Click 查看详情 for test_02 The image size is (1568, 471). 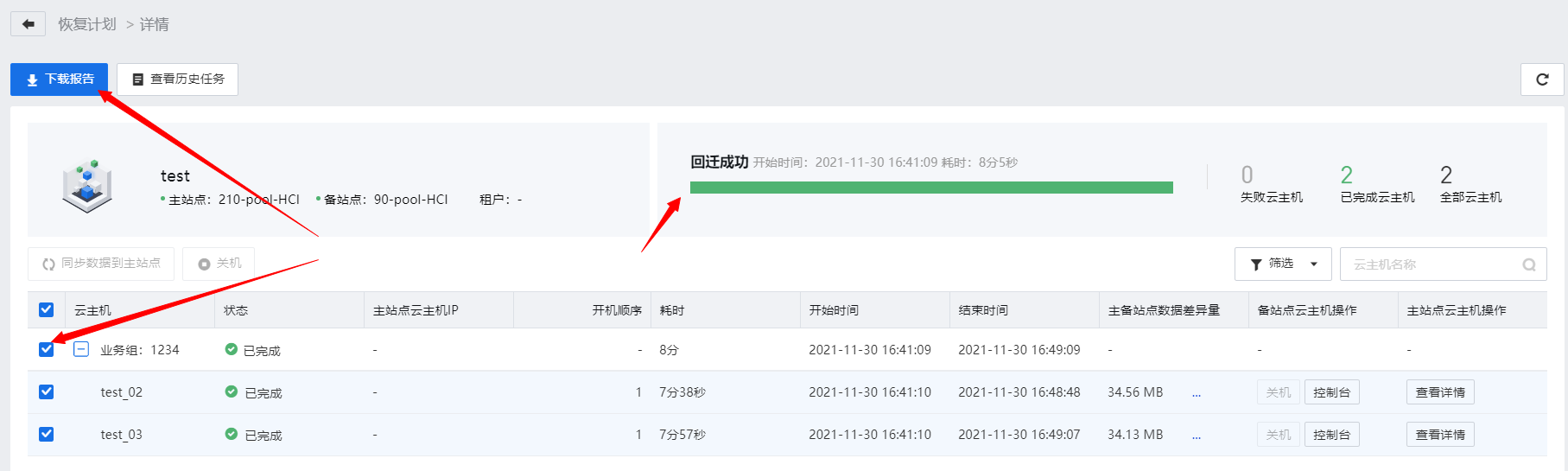(1440, 392)
